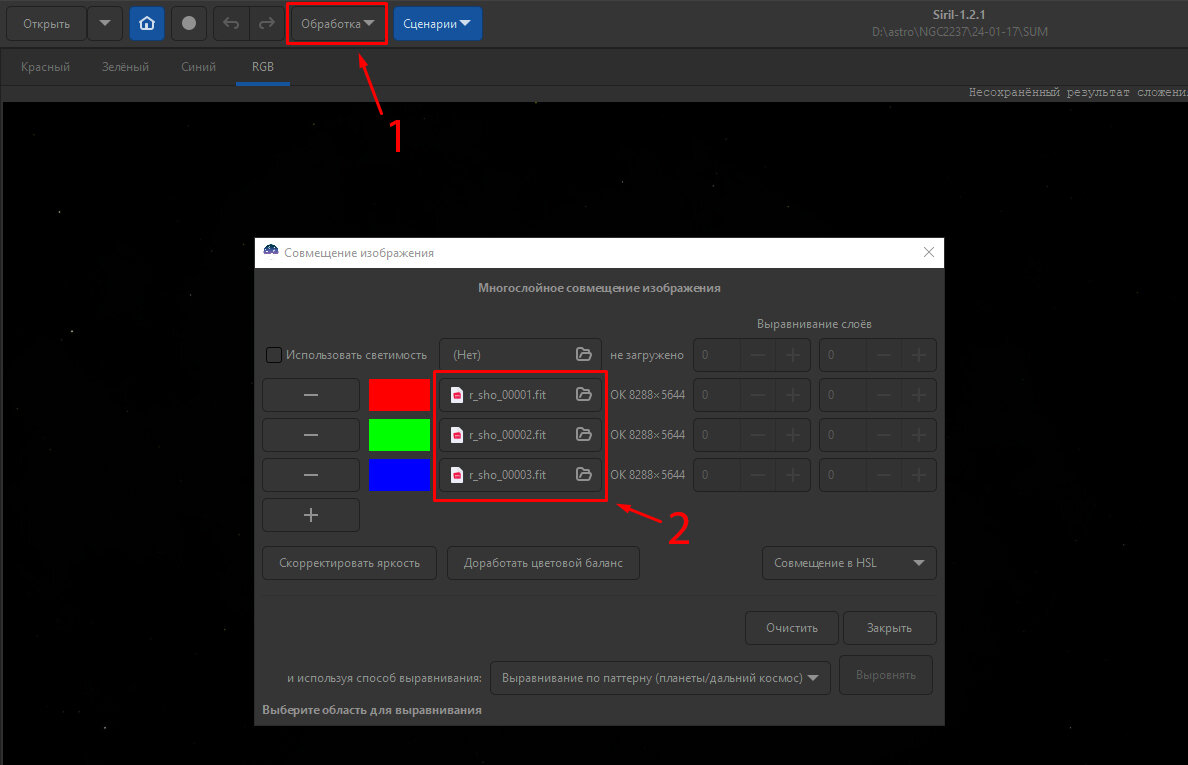The width and height of the screenshot is (1188, 765).
Task: Click the не загружено status text
Action: point(647,354)
